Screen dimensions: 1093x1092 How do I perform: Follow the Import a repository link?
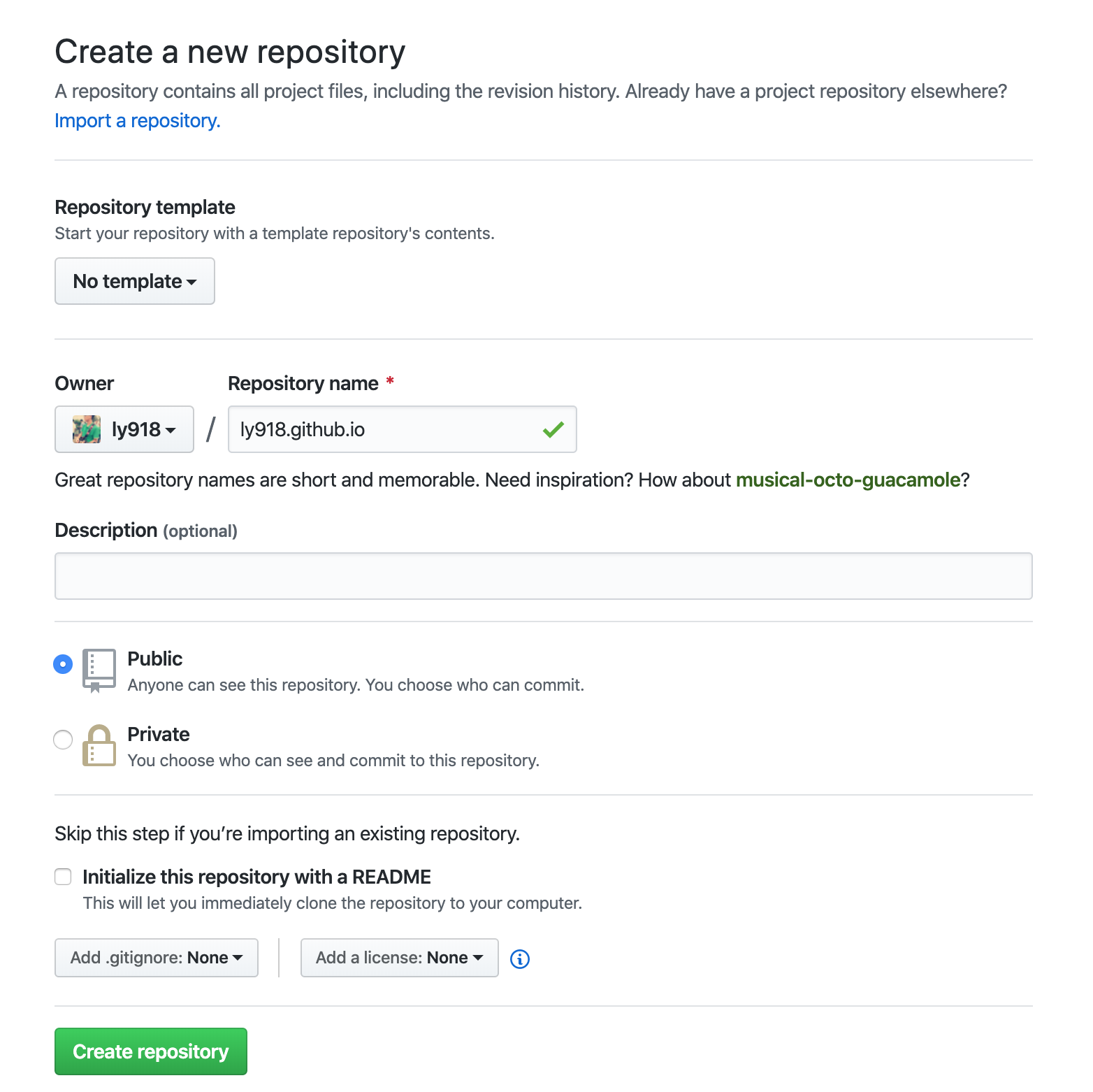click(x=138, y=121)
